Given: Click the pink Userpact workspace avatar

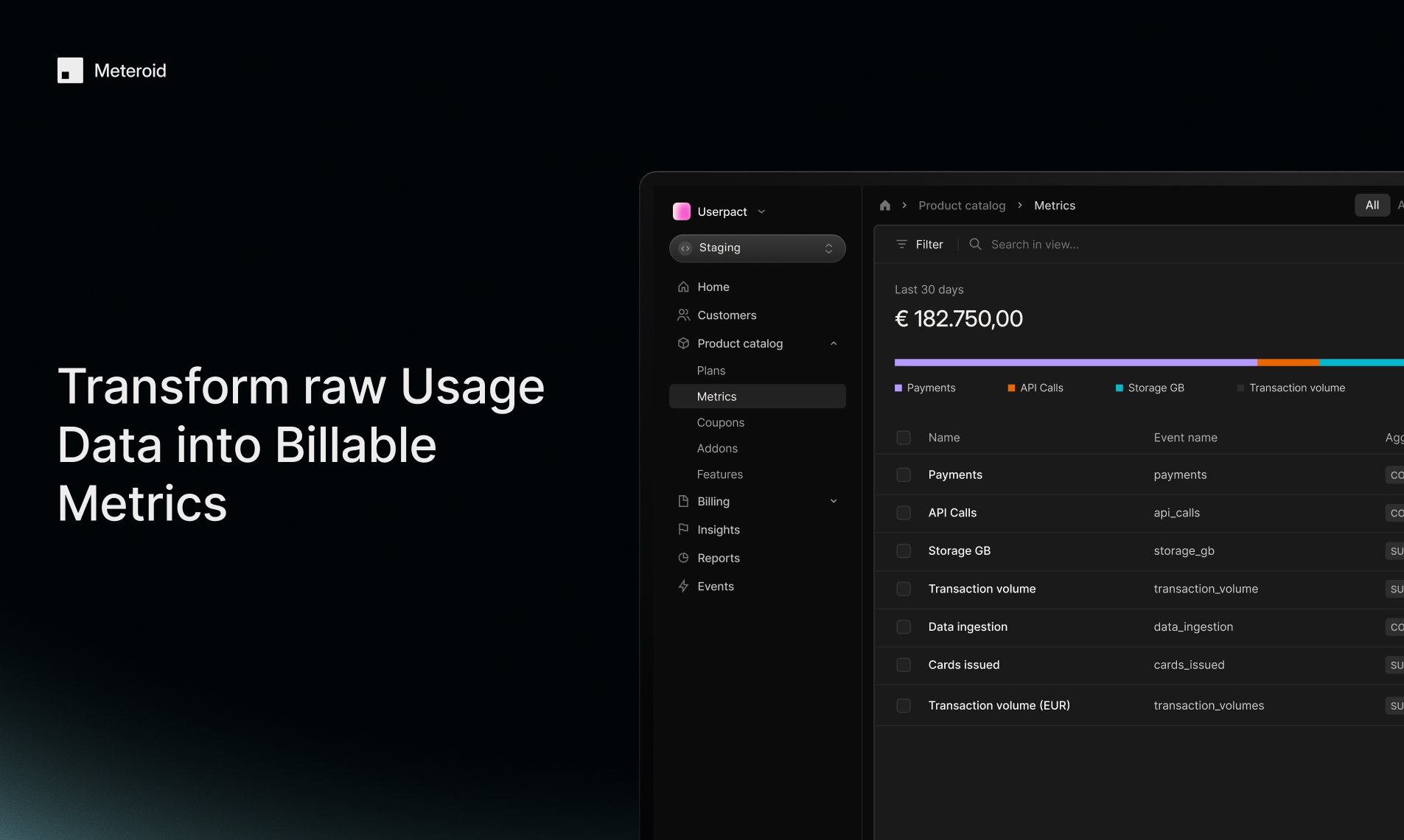Looking at the screenshot, I should coord(682,211).
